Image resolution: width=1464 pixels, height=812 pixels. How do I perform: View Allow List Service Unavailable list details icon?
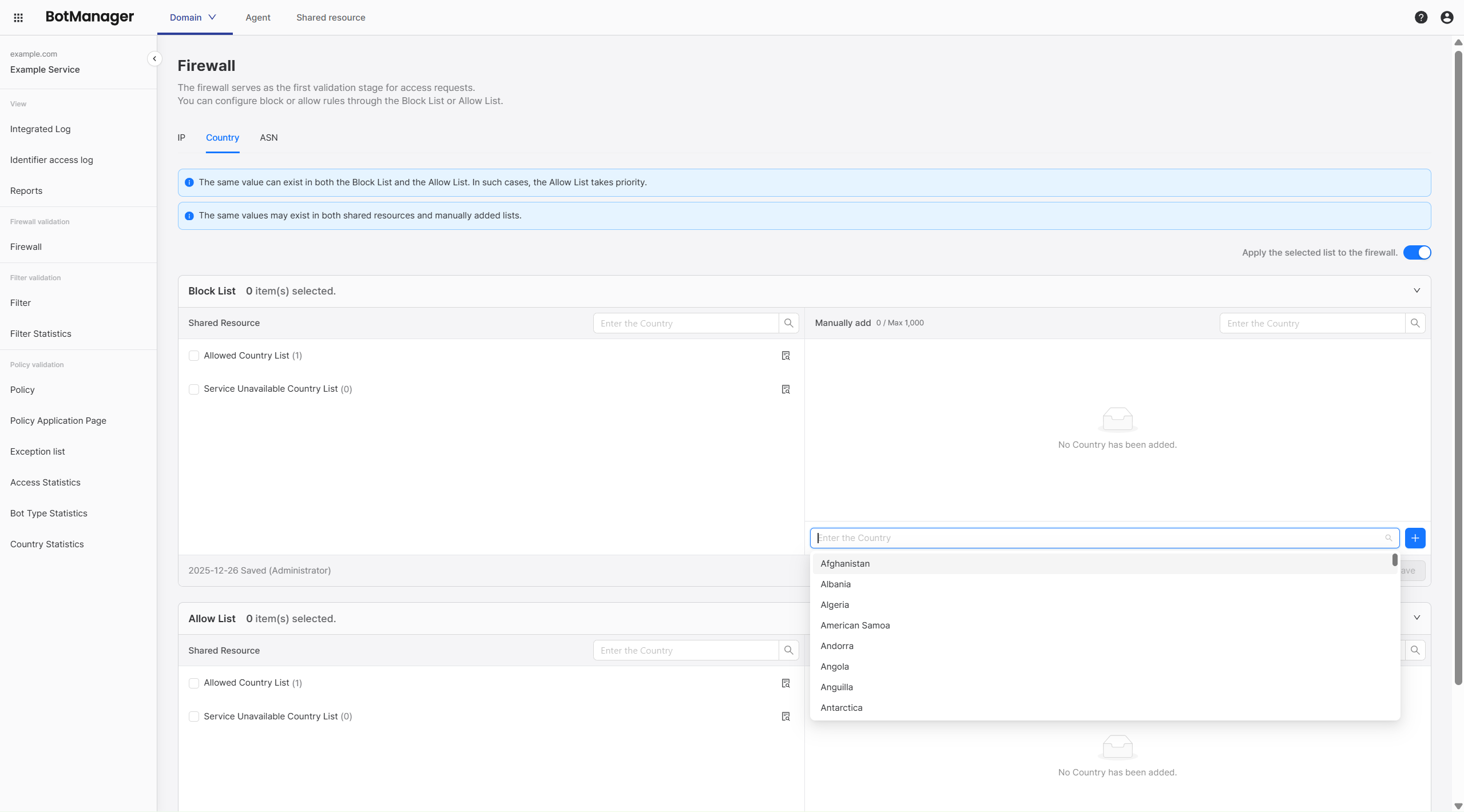[x=785, y=717]
